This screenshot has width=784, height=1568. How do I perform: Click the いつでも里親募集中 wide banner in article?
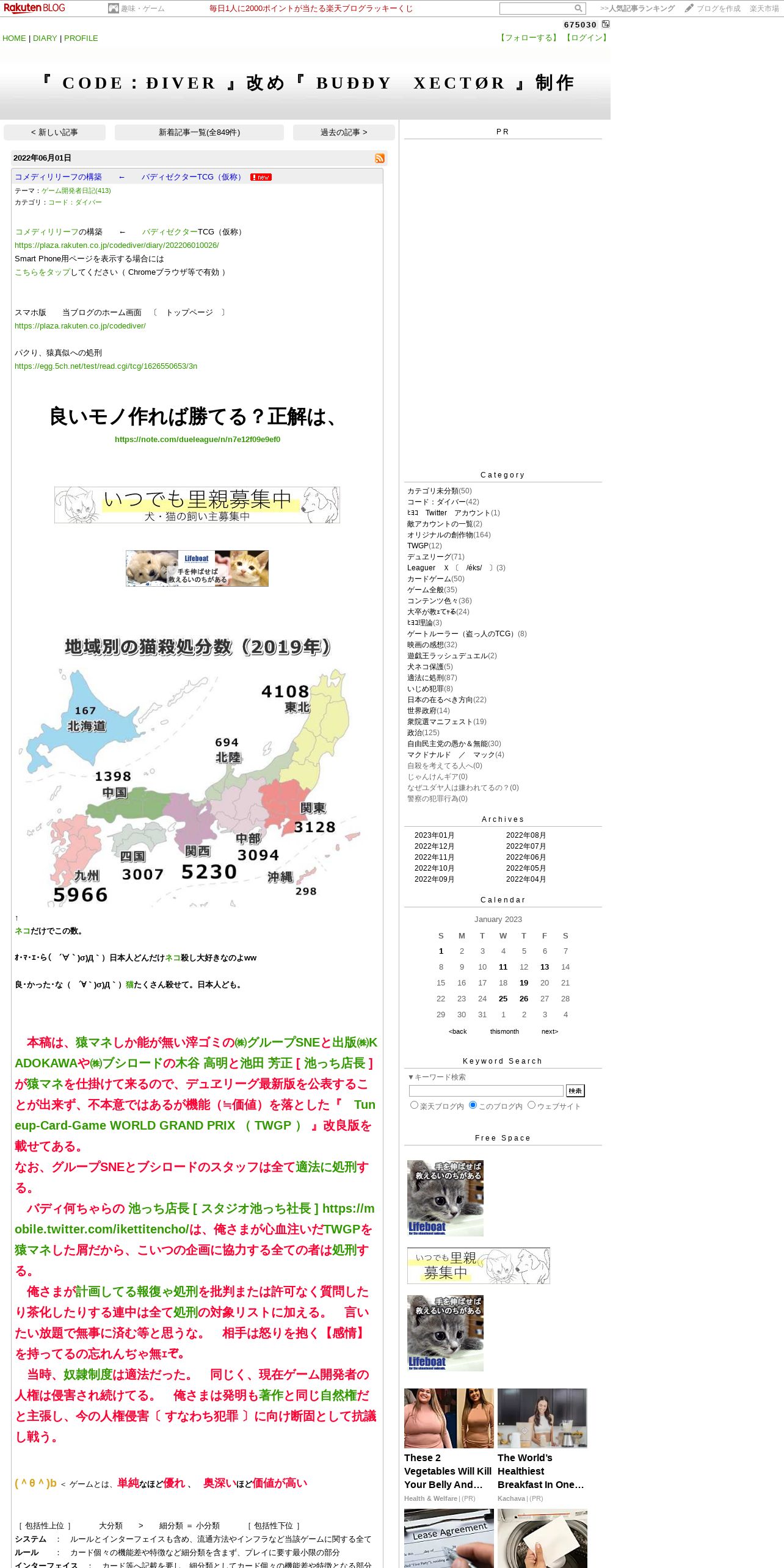[x=197, y=505]
